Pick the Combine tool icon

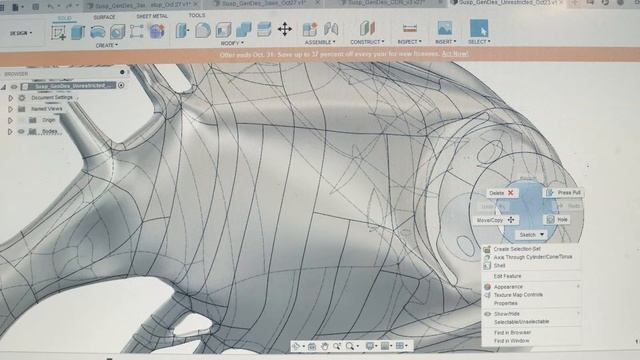[x=244, y=30]
